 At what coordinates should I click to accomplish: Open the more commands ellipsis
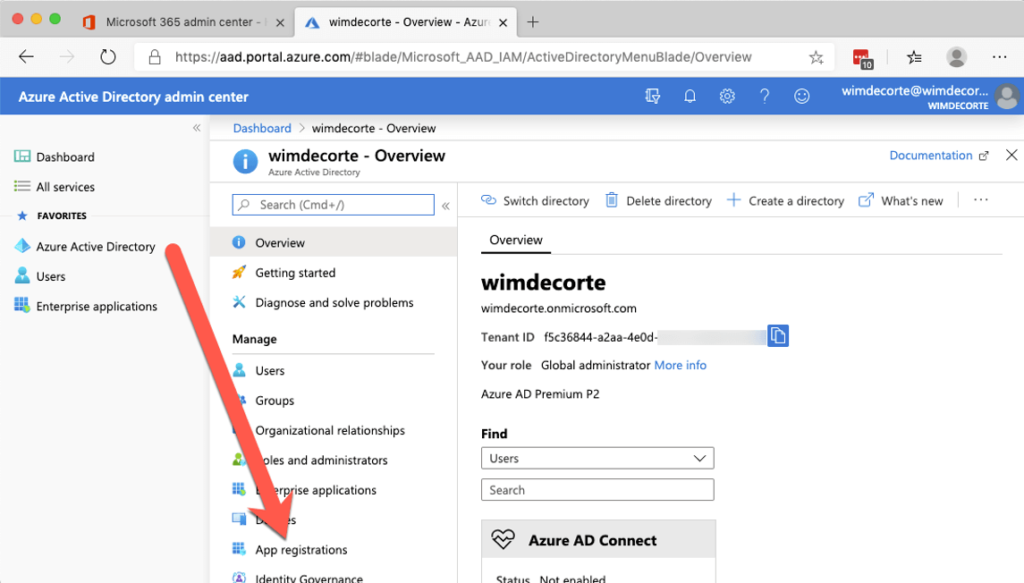click(x=981, y=200)
